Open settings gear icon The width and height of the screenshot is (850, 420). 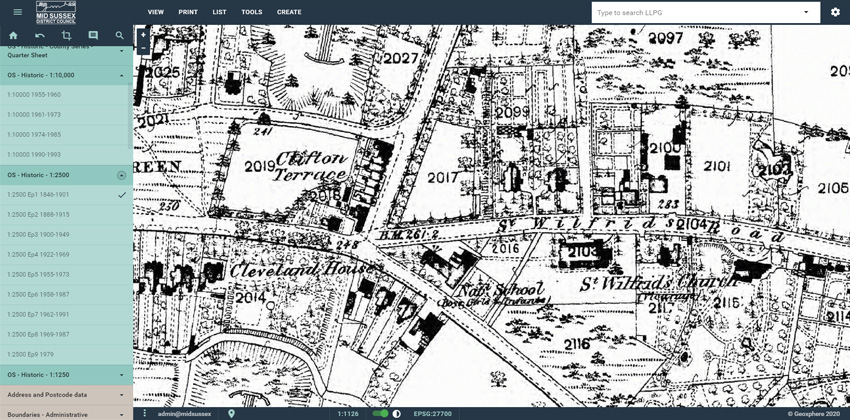835,12
